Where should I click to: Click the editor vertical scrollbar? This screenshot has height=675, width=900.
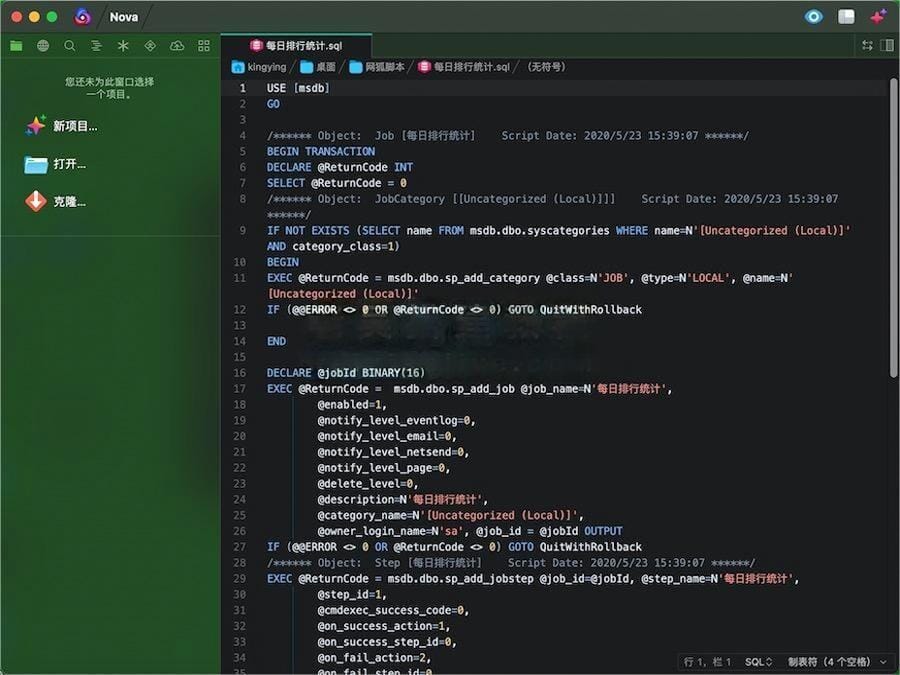[x=893, y=230]
